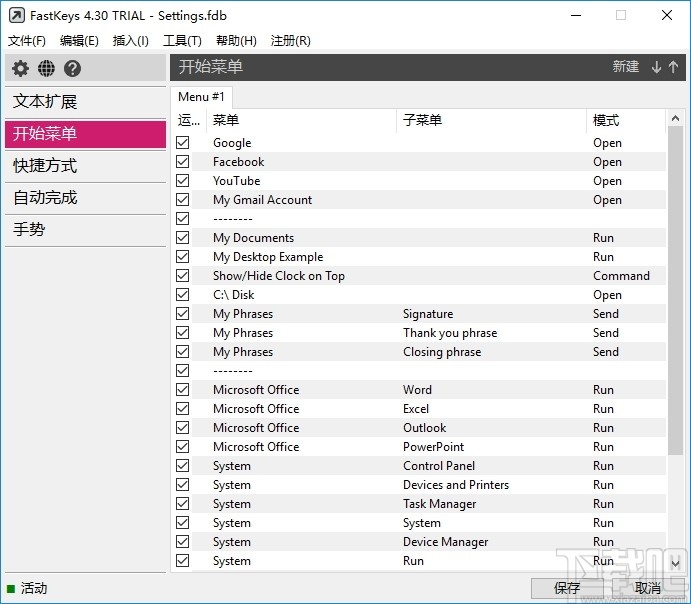The height and width of the screenshot is (604, 691).
Task: Toggle the C:\ Disk checkbox
Action: tap(182, 294)
